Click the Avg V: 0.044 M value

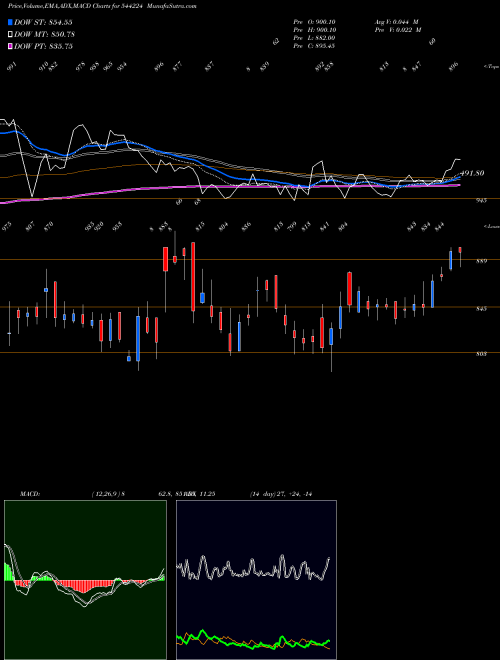point(396,22)
